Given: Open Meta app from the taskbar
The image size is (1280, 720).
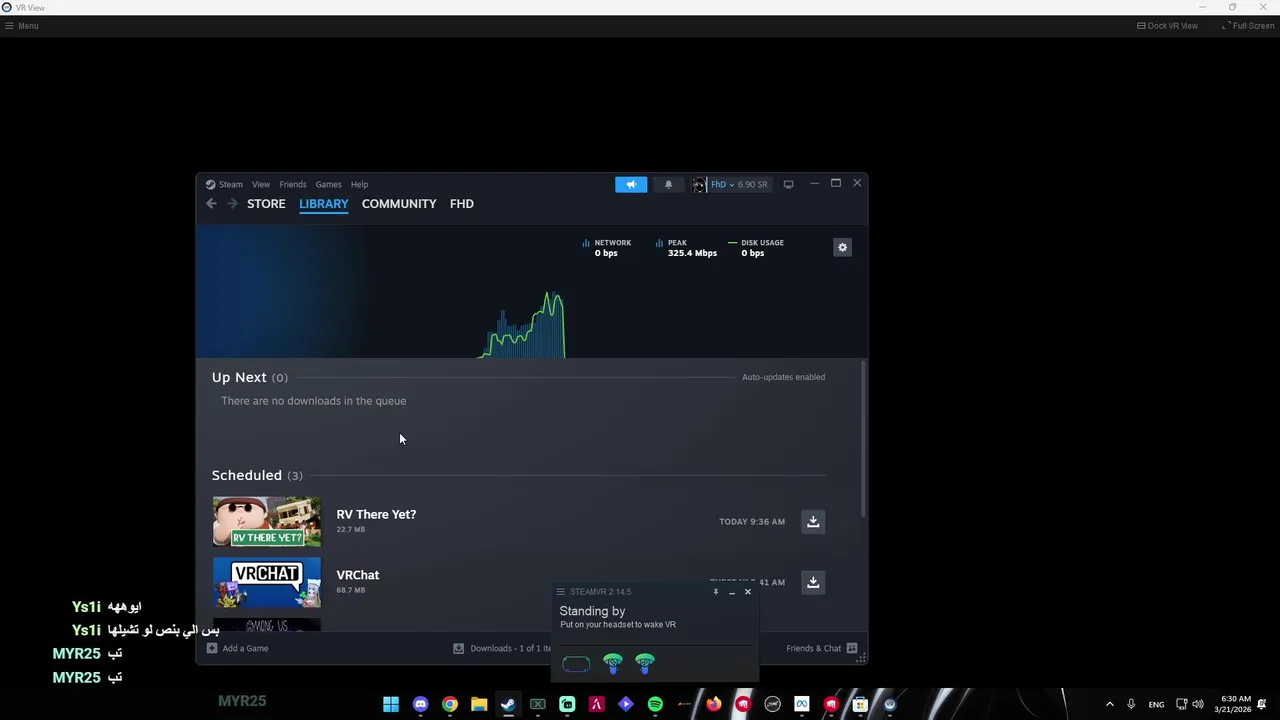Looking at the screenshot, I should point(801,704).
